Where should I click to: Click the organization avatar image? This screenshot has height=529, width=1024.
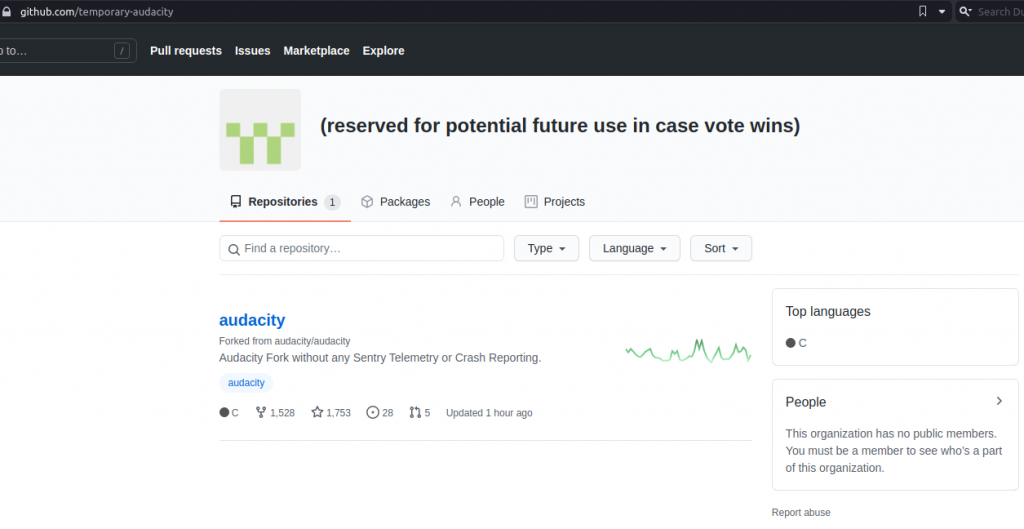pyautogui.click(x=260, y=130)
